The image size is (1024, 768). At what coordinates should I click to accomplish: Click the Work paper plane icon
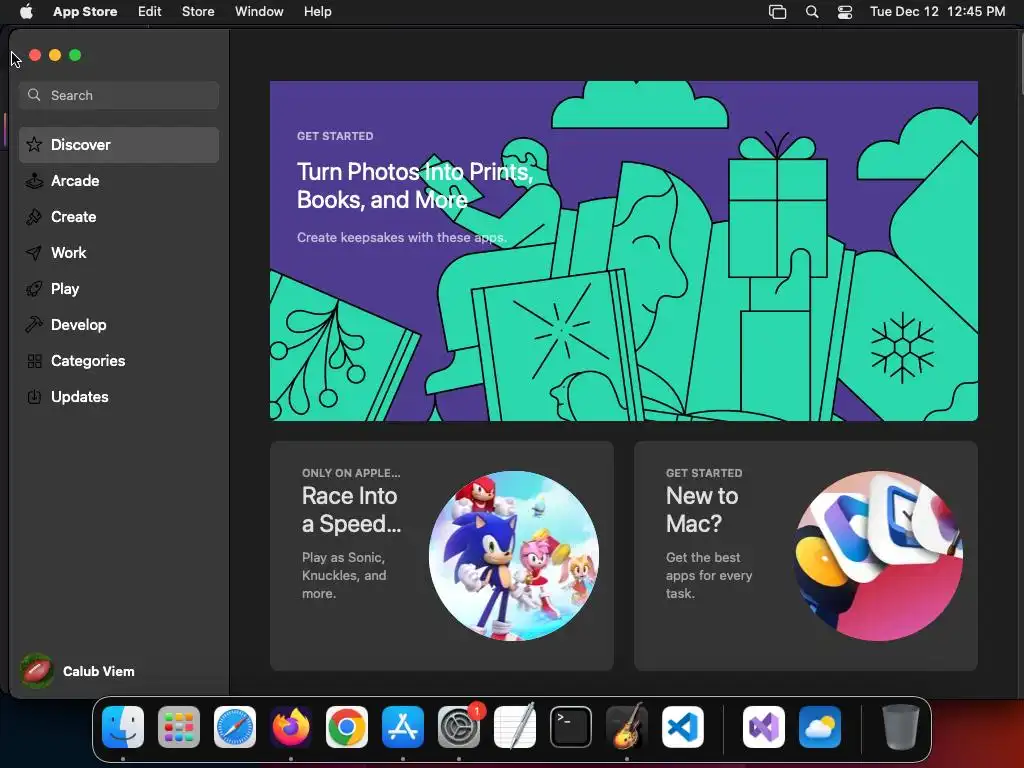34,252
